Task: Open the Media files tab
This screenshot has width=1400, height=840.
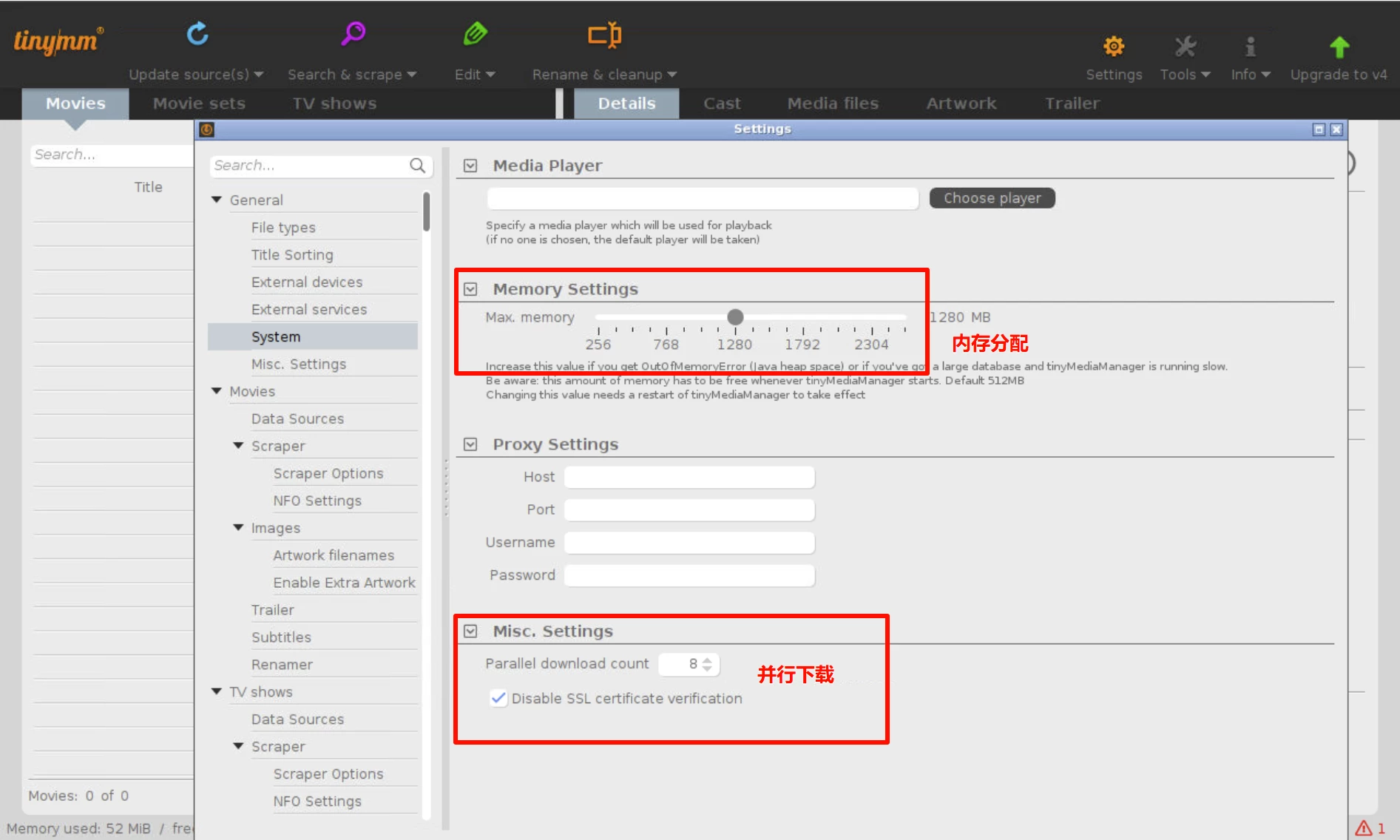Action: (x=833, y=104)
